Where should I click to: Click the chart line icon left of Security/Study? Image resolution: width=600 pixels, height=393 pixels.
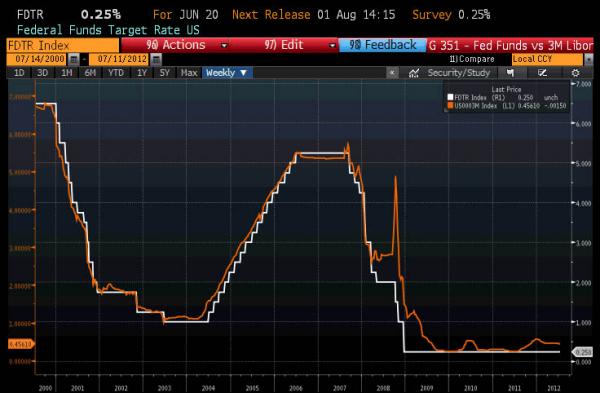point(414,73)
